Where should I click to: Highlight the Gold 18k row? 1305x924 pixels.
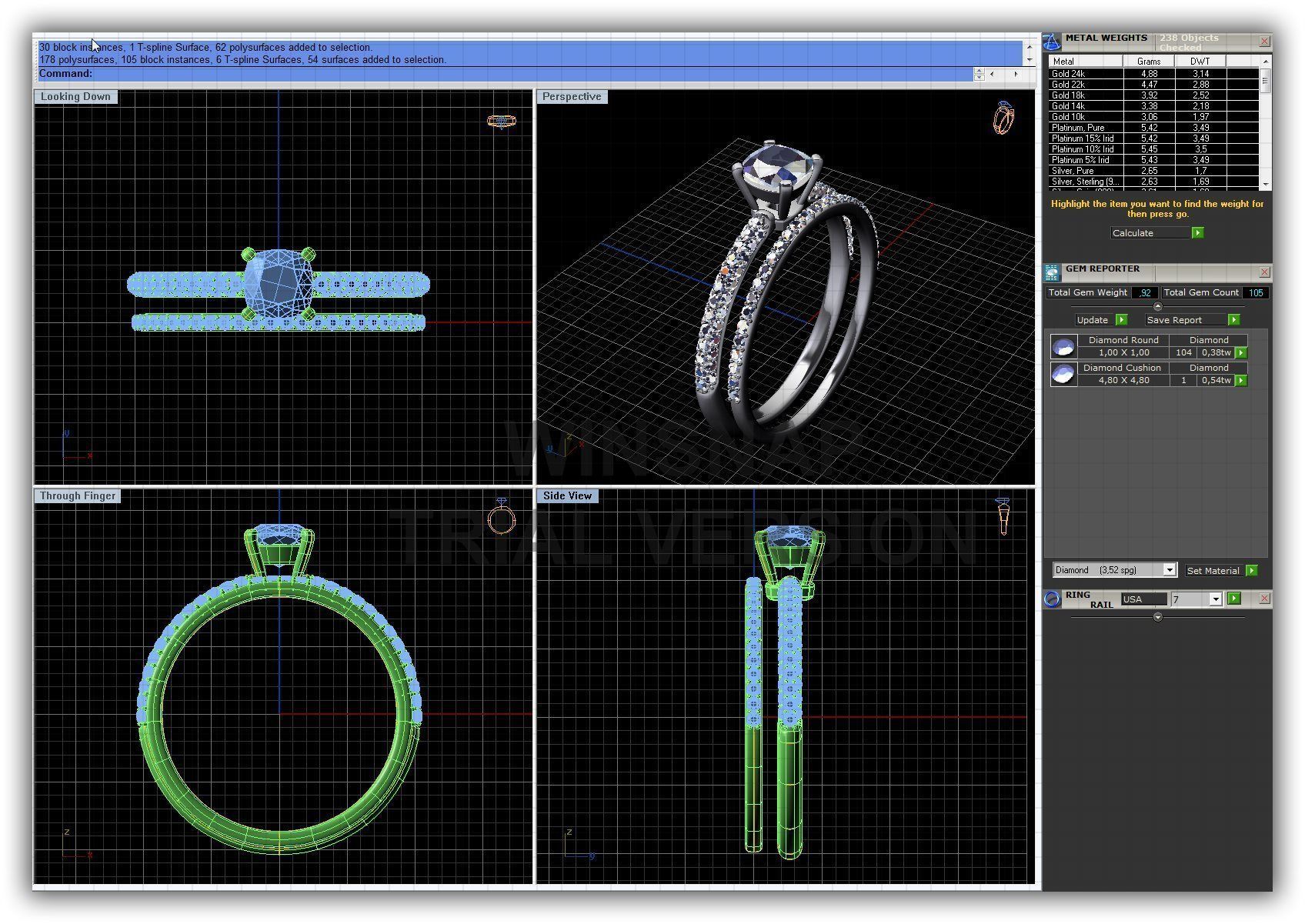coord(1153,95)
